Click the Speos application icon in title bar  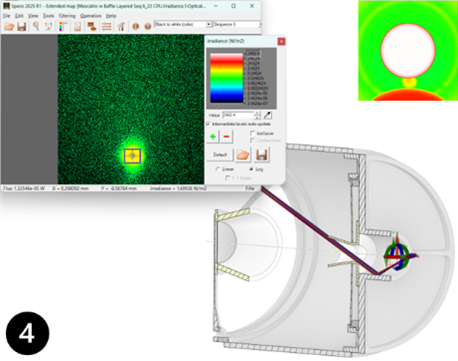click(6, 6)
